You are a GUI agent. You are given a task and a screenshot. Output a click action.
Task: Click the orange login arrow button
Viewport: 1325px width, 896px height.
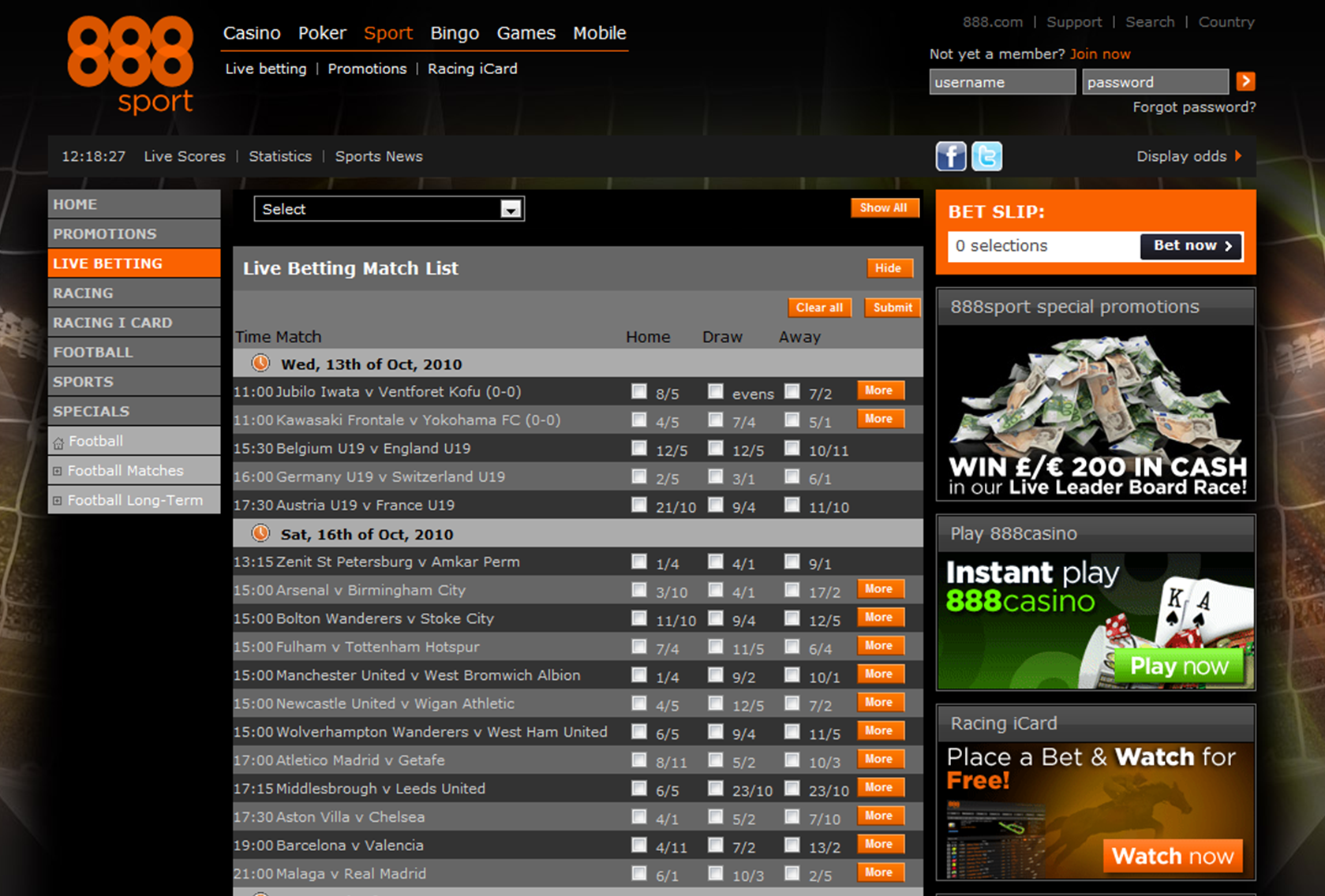point(1245,81)
